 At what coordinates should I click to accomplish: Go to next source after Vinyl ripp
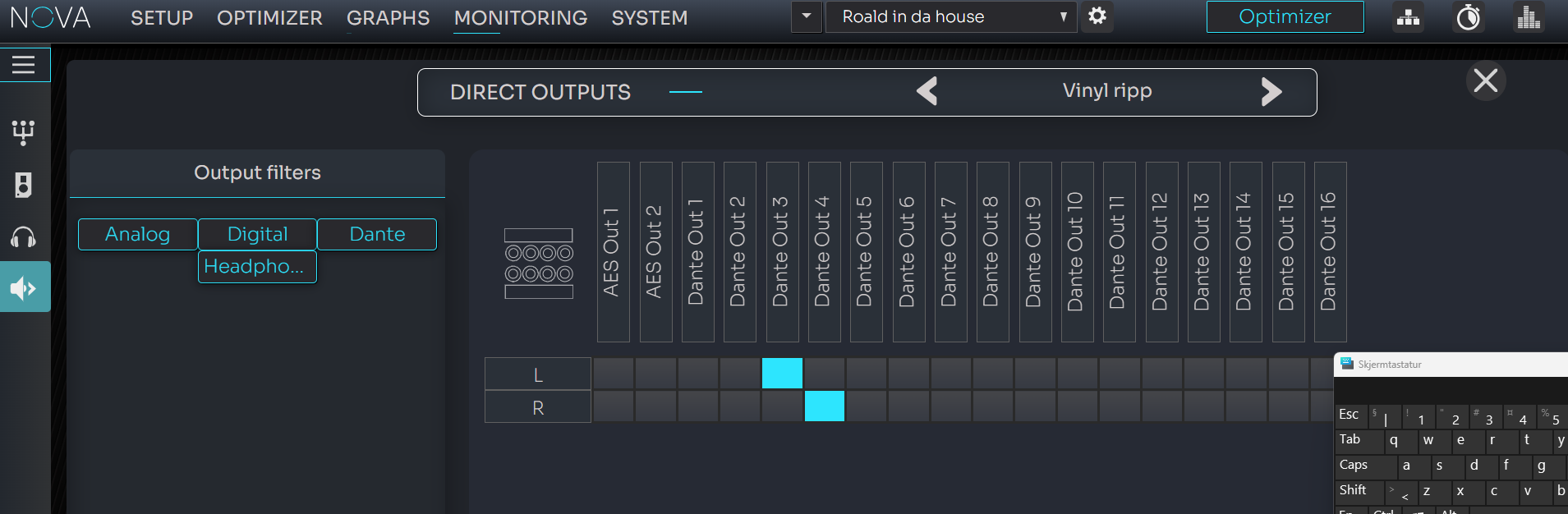coord(1271,92)
